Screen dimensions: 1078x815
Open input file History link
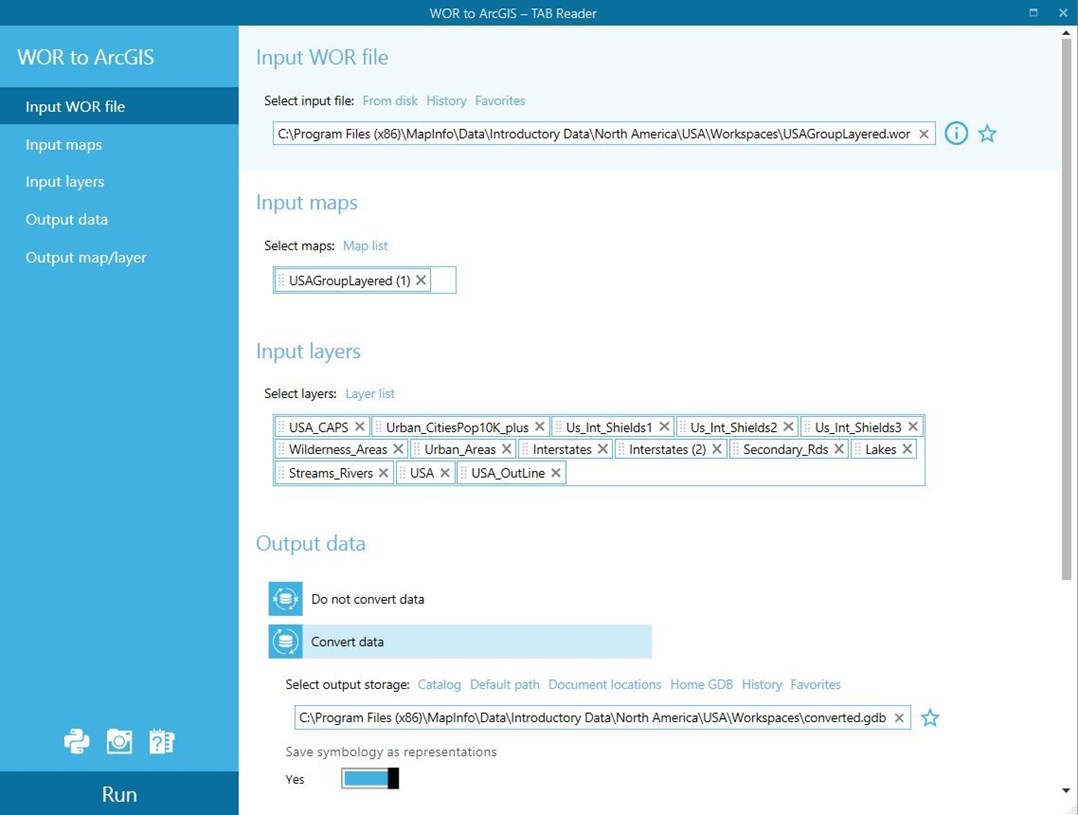[446, 100]
